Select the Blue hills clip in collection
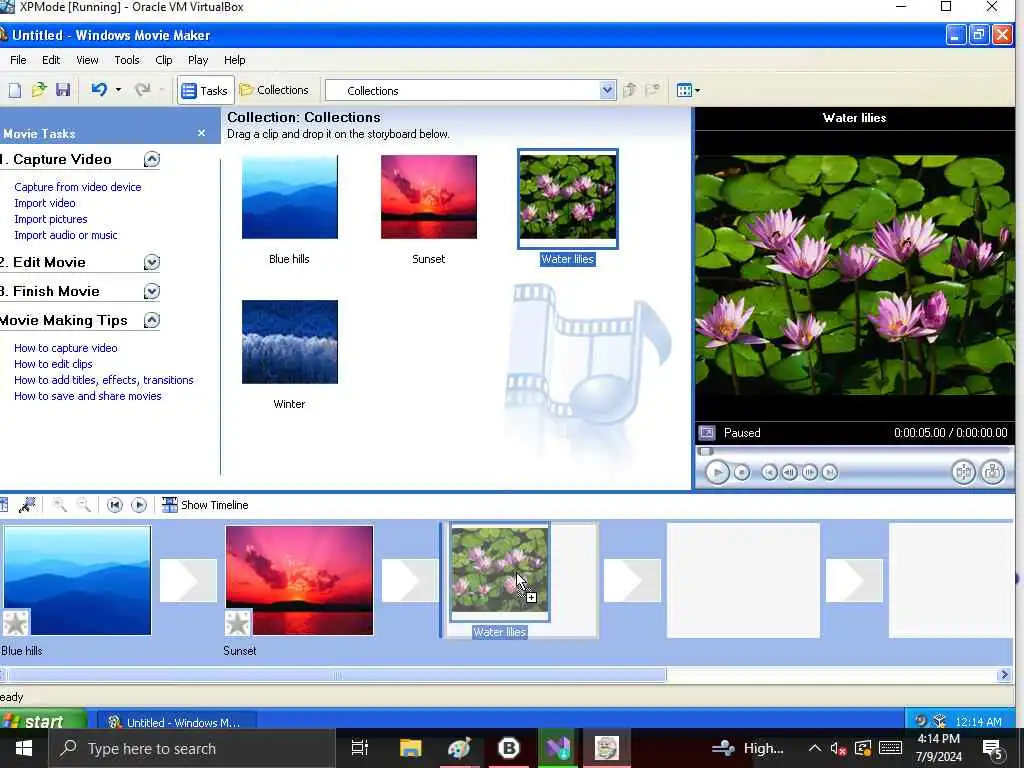Image resolution: width=1024 pixels, height=768 pixels. click(x=289, y=197)
